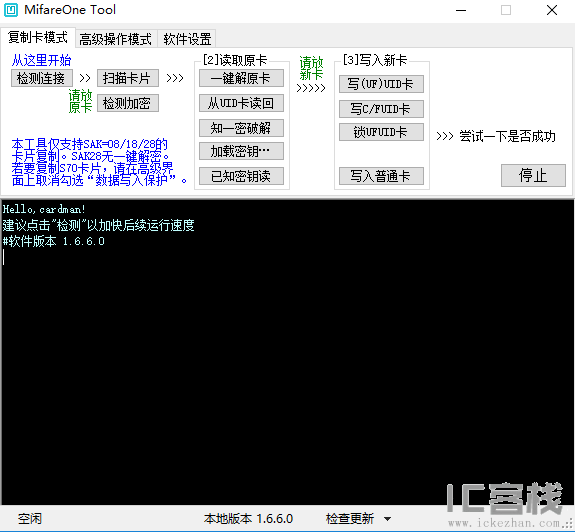
Task: Click the 检测连接 button
Action: coord(41,78)
